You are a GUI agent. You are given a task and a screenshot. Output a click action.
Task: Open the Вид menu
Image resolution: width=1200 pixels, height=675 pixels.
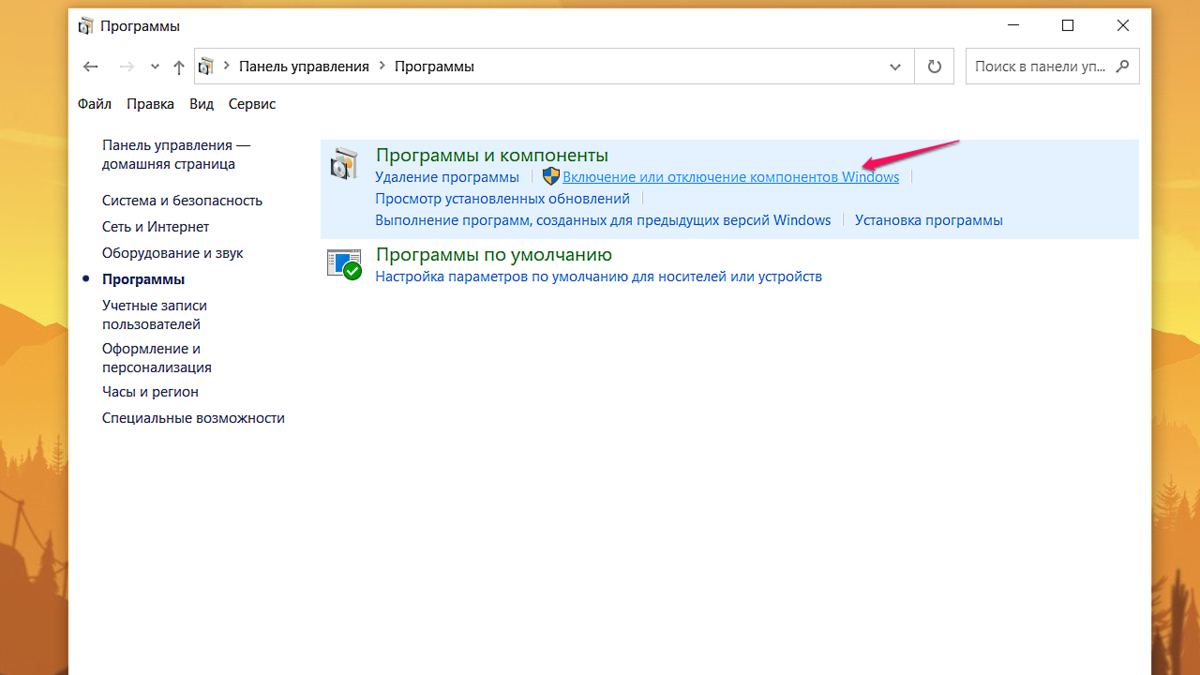tap(200, 103)
